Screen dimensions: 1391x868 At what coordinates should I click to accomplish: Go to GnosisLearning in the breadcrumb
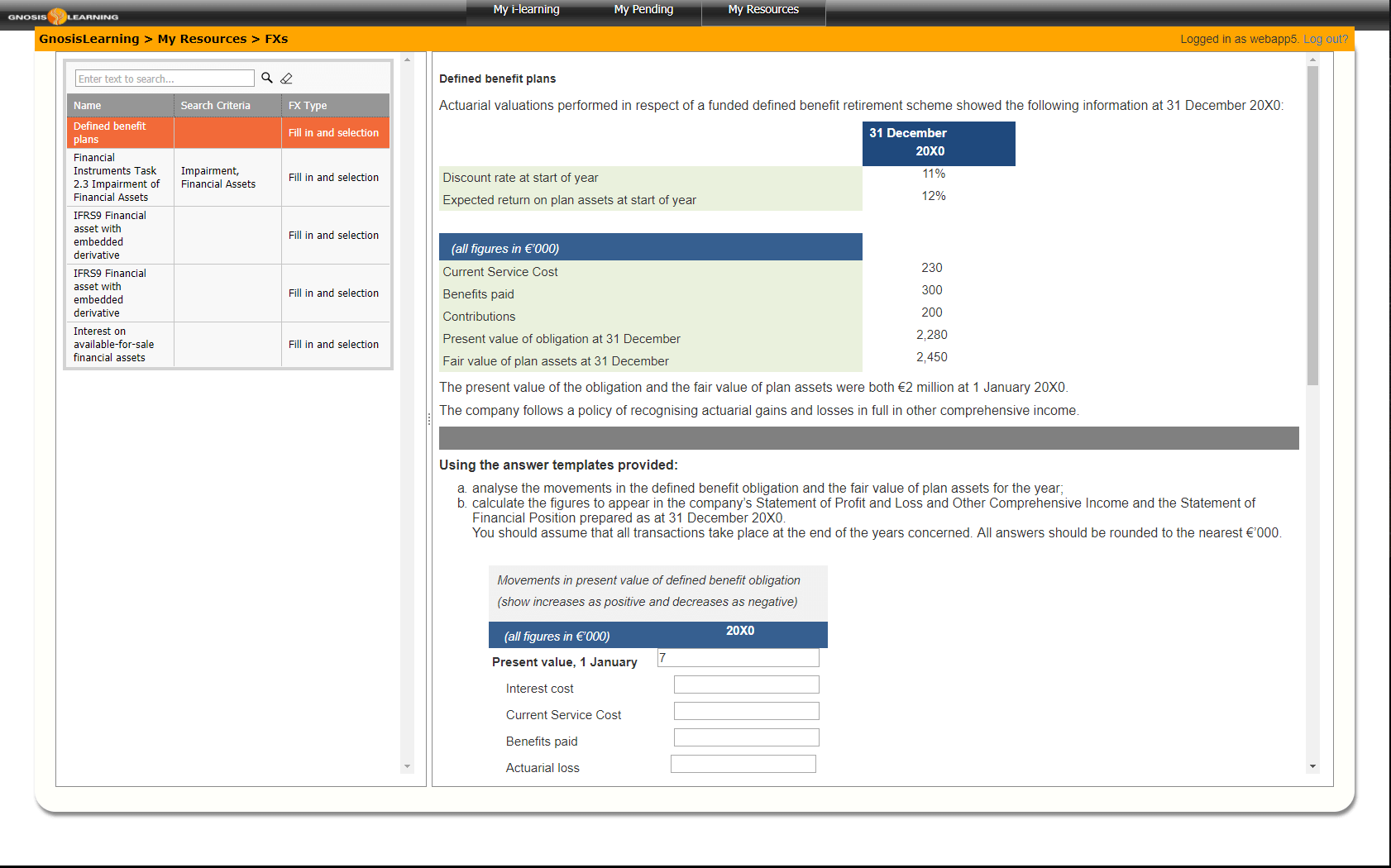[89, 39]
